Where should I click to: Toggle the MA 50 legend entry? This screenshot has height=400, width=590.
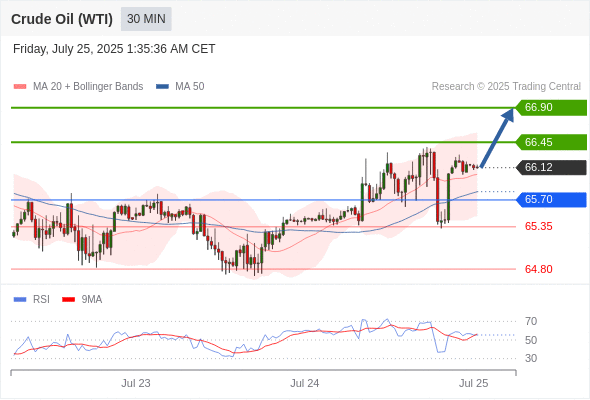pyautogui.click(x=180, y=87)
